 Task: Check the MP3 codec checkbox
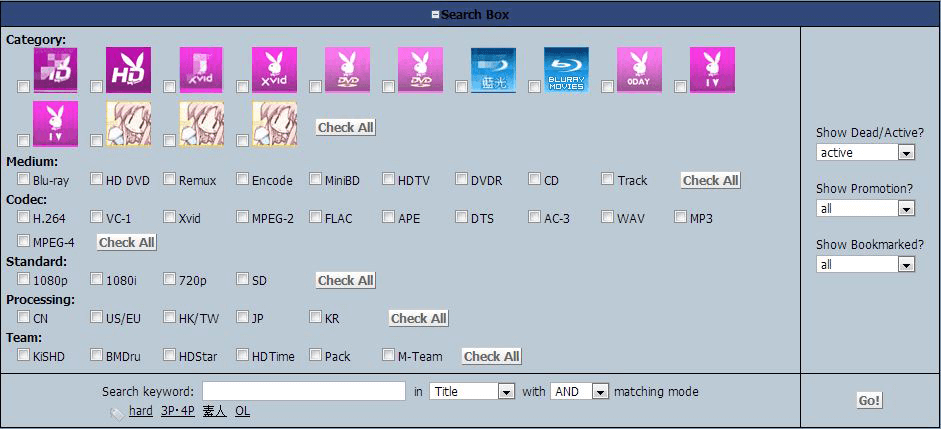(x=680, y=217)
